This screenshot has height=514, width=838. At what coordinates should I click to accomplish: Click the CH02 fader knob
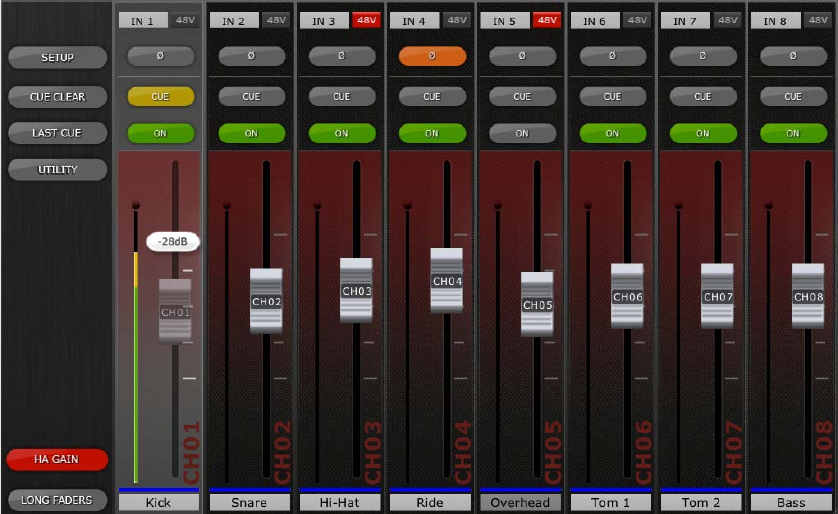pos(266,301)
